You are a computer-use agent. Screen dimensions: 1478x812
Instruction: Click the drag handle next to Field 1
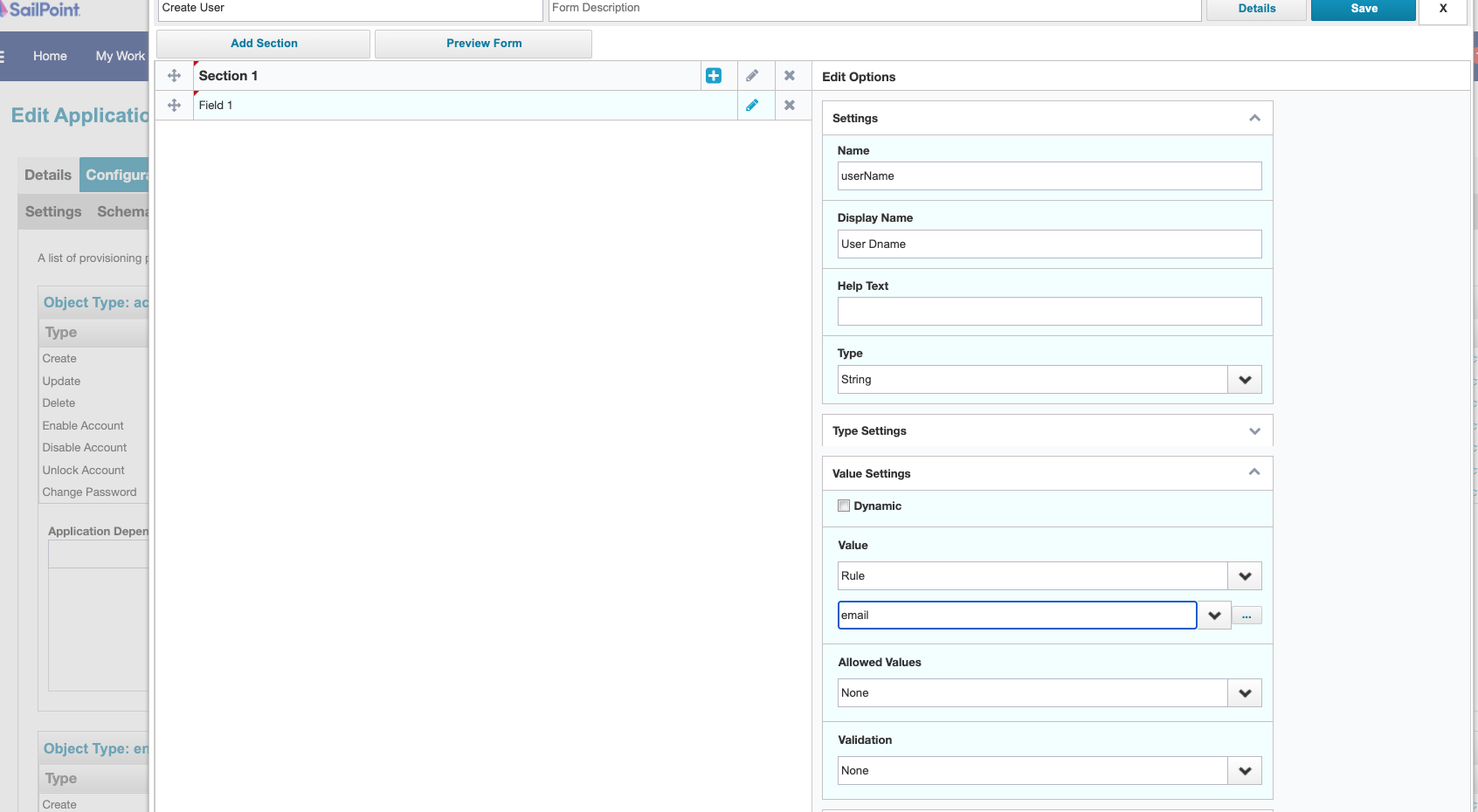(x=174, y=105)
